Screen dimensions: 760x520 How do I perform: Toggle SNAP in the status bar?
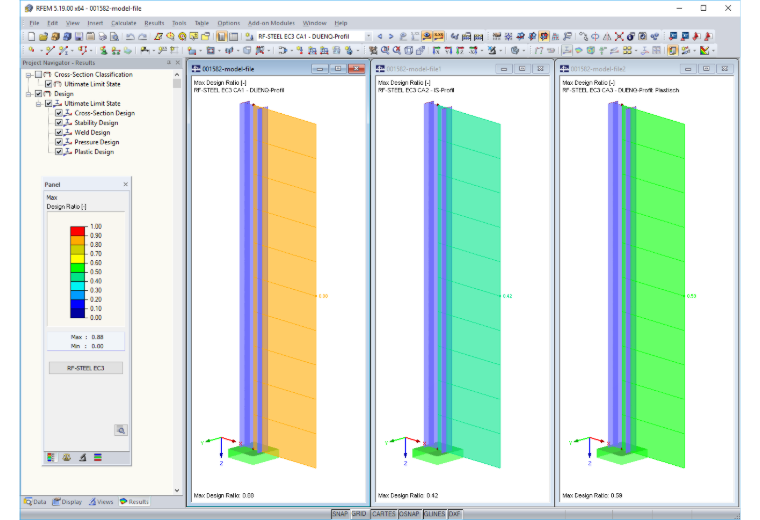click(340, 514)
